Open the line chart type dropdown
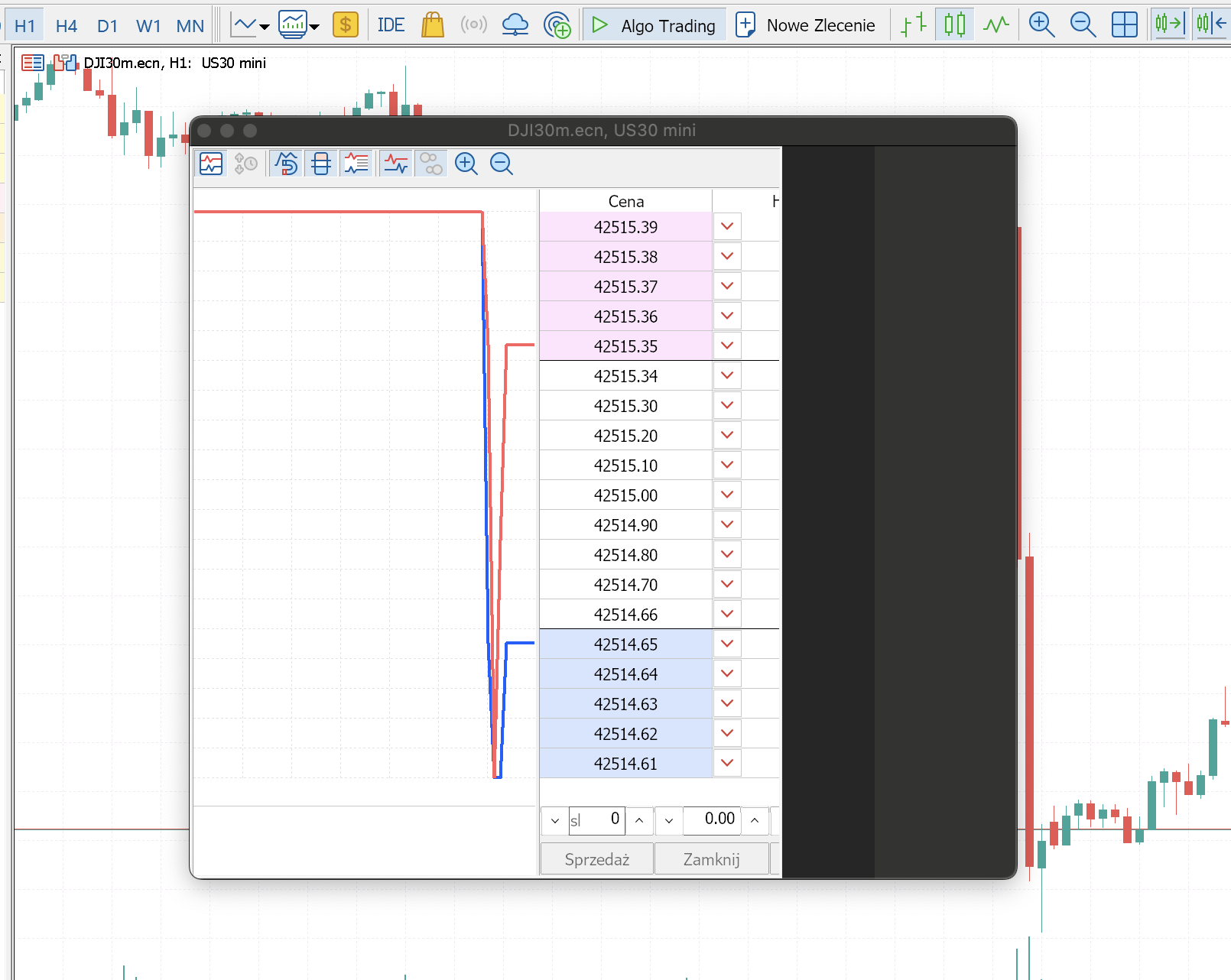Screen dimensions: 1231x980 (x=250, y=26)
